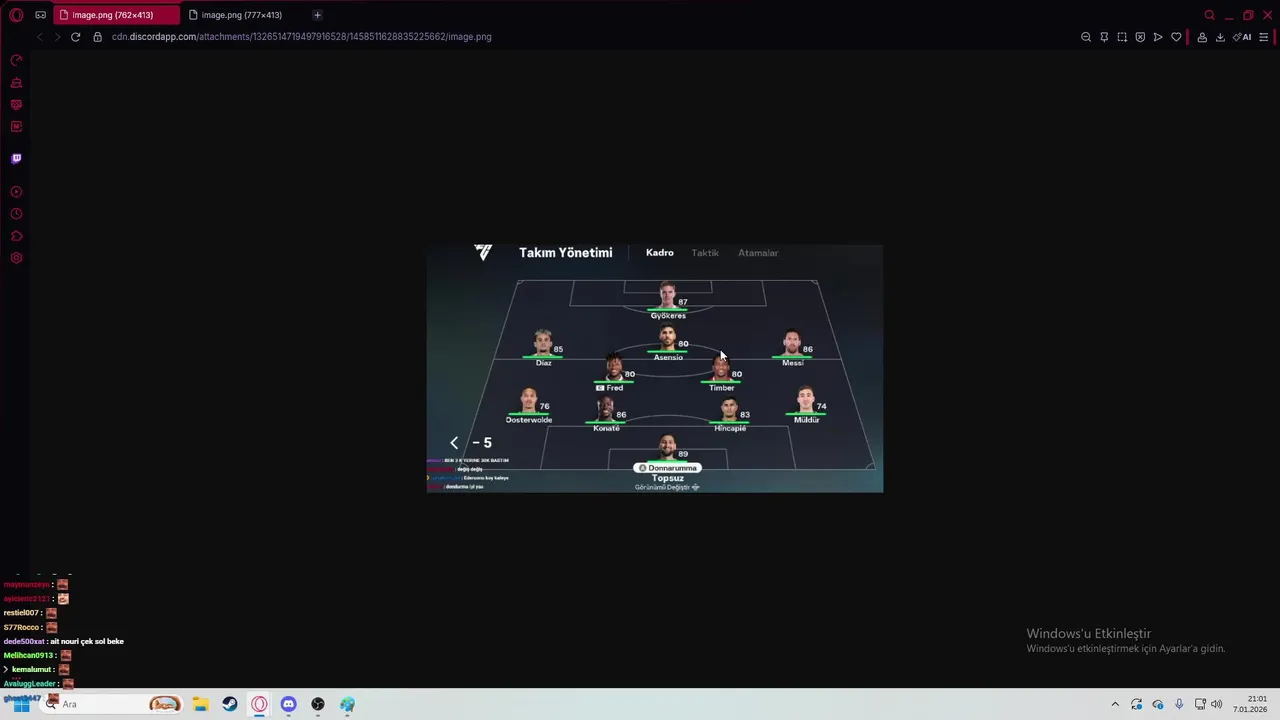The height and width of the screenshot is (720, 1280).
Task: Open the M sidebar panel icon
Action: click(16, 127)
